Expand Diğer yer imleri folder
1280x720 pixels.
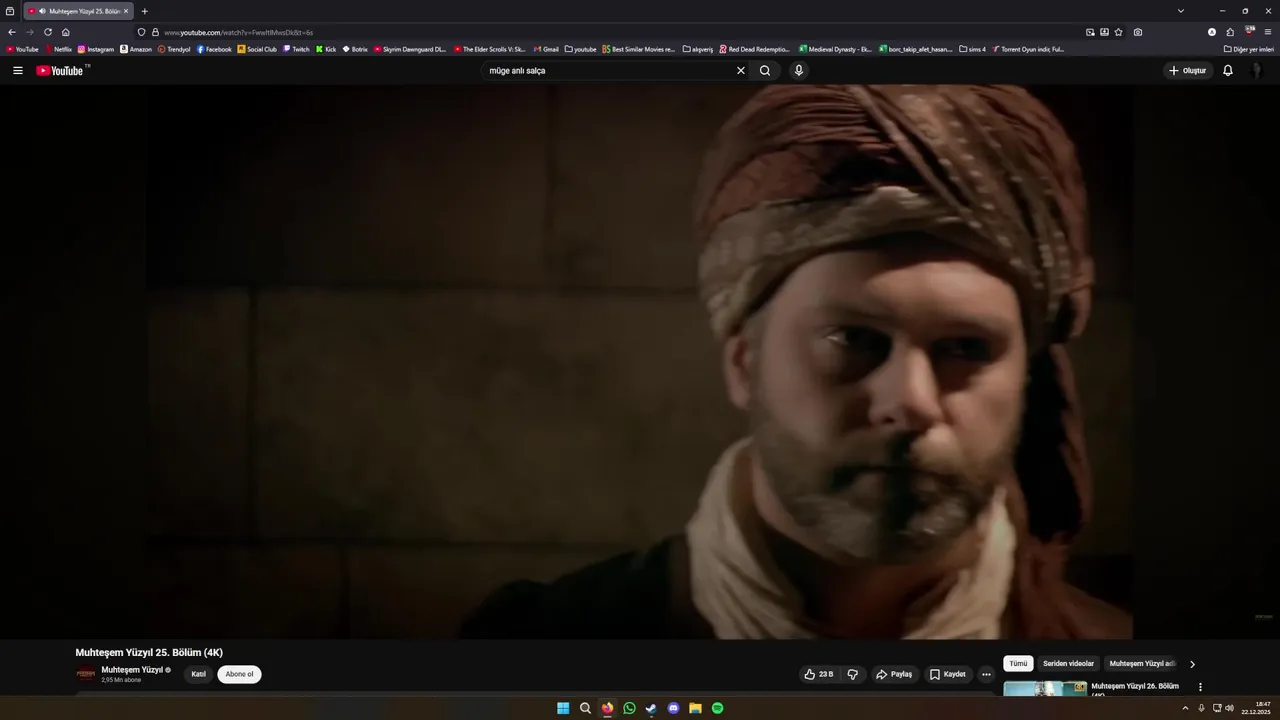[x=1249, y=49]
